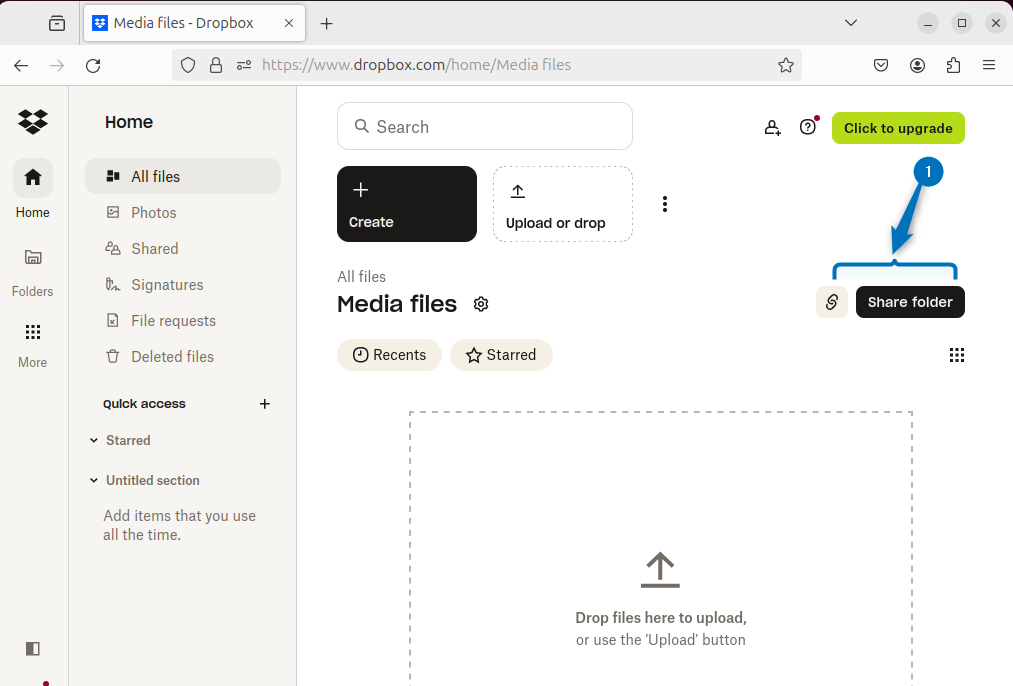1013x686 pixels.
Task: Click the invite members icon
Action: (772, 128)
